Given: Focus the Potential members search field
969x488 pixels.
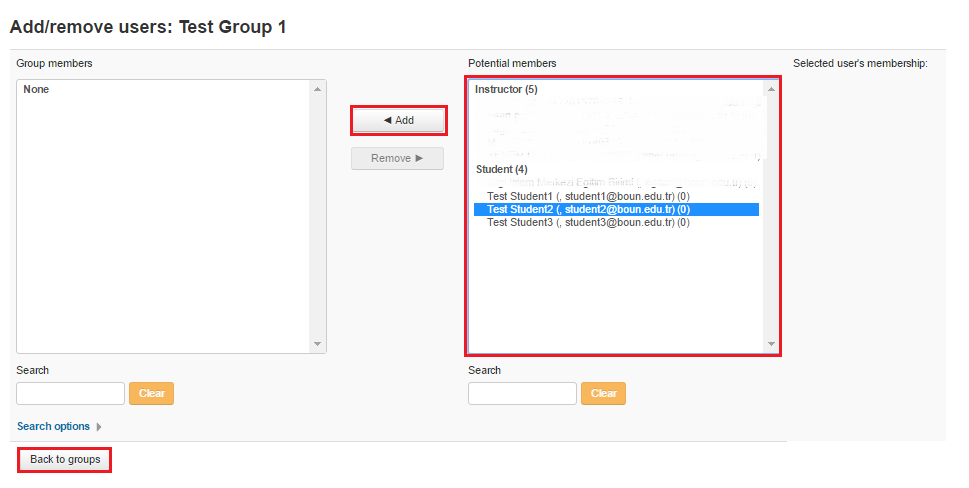Looking at the screenshot, I should 522,393.
